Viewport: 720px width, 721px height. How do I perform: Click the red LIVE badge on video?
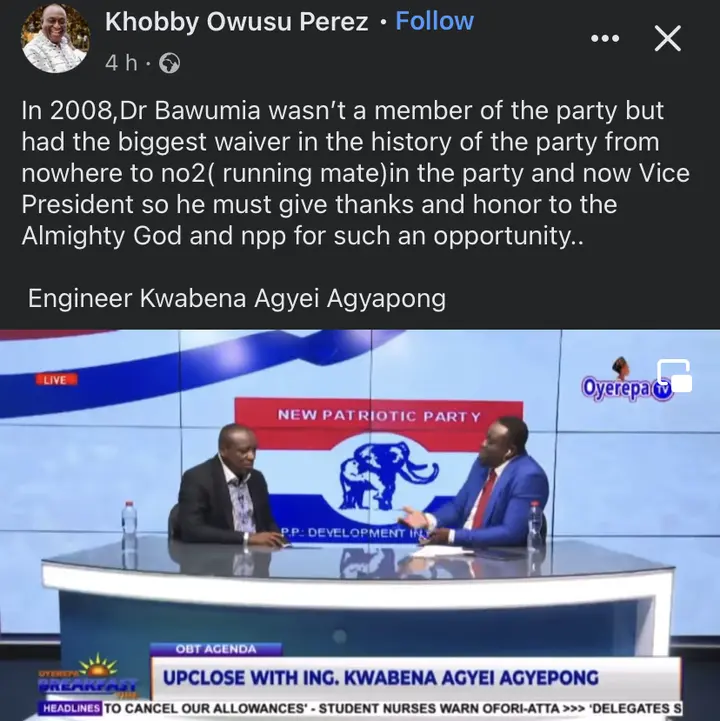57,379
